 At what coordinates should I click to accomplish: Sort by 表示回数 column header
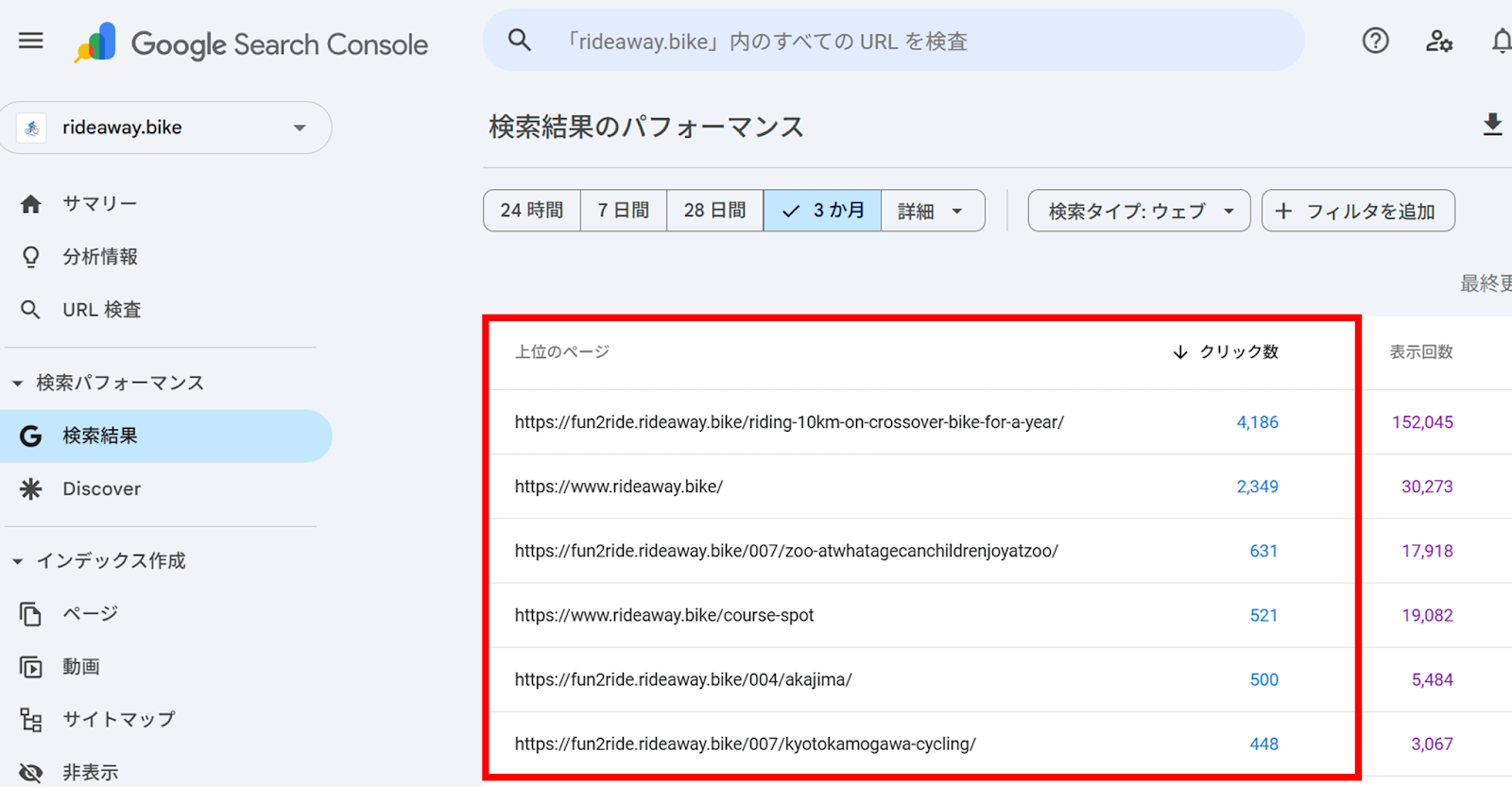coord(1421,351)
